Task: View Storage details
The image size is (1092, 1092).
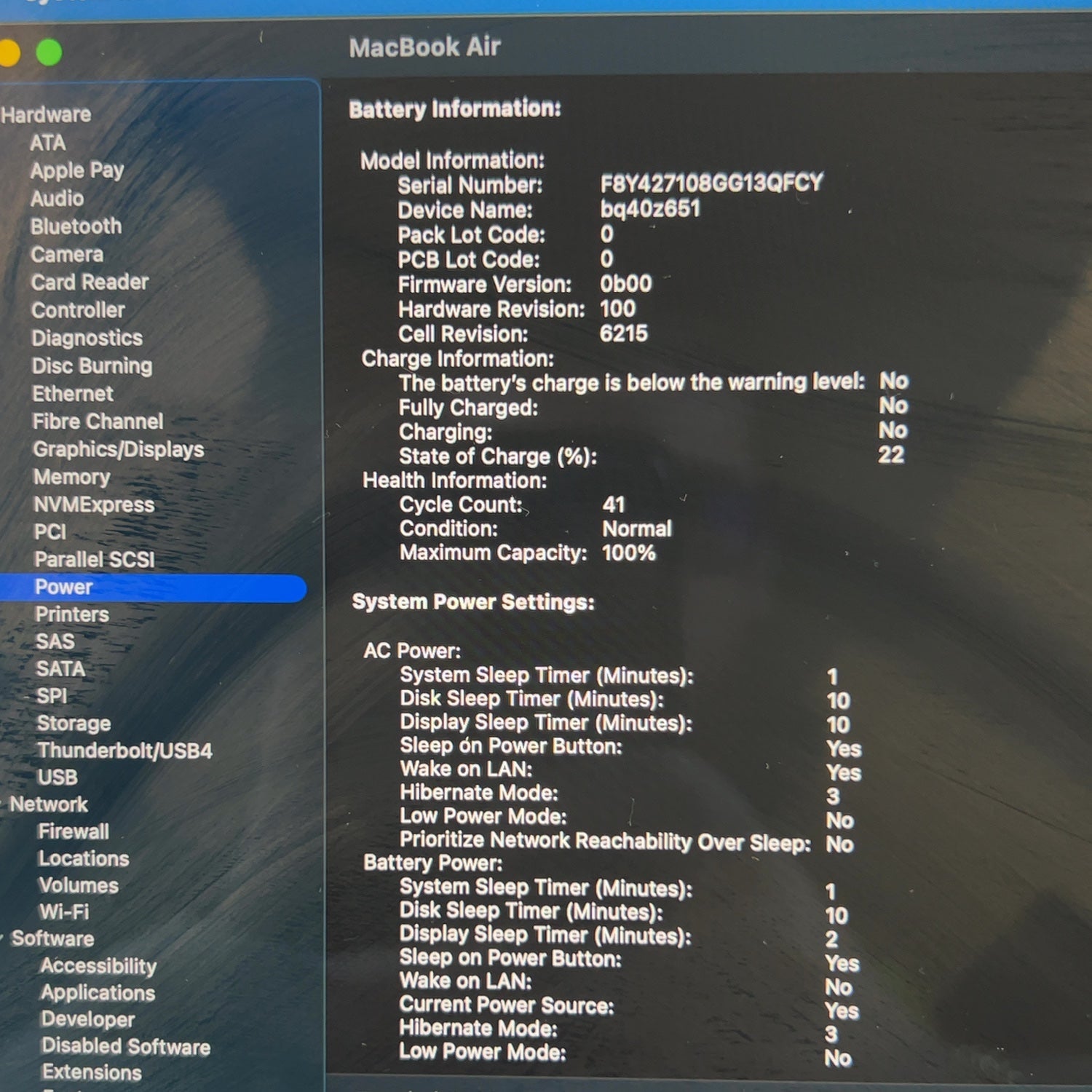Action: (74, 723)
